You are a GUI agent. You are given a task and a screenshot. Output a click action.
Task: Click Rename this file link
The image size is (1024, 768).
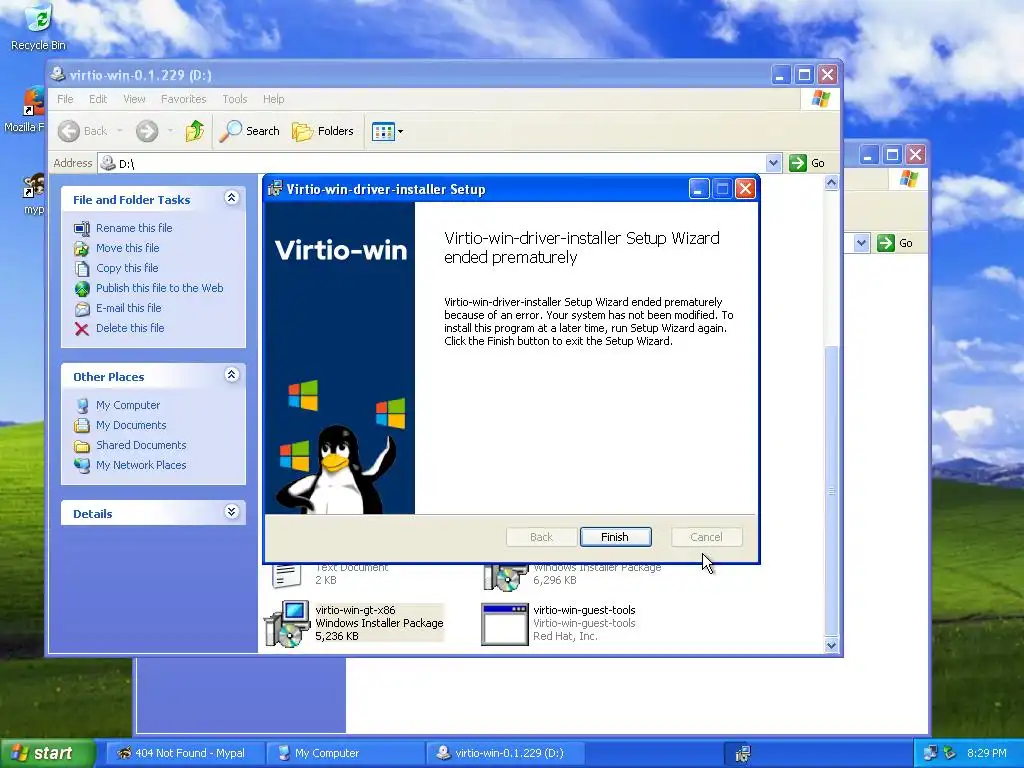[x=134, y=228]
